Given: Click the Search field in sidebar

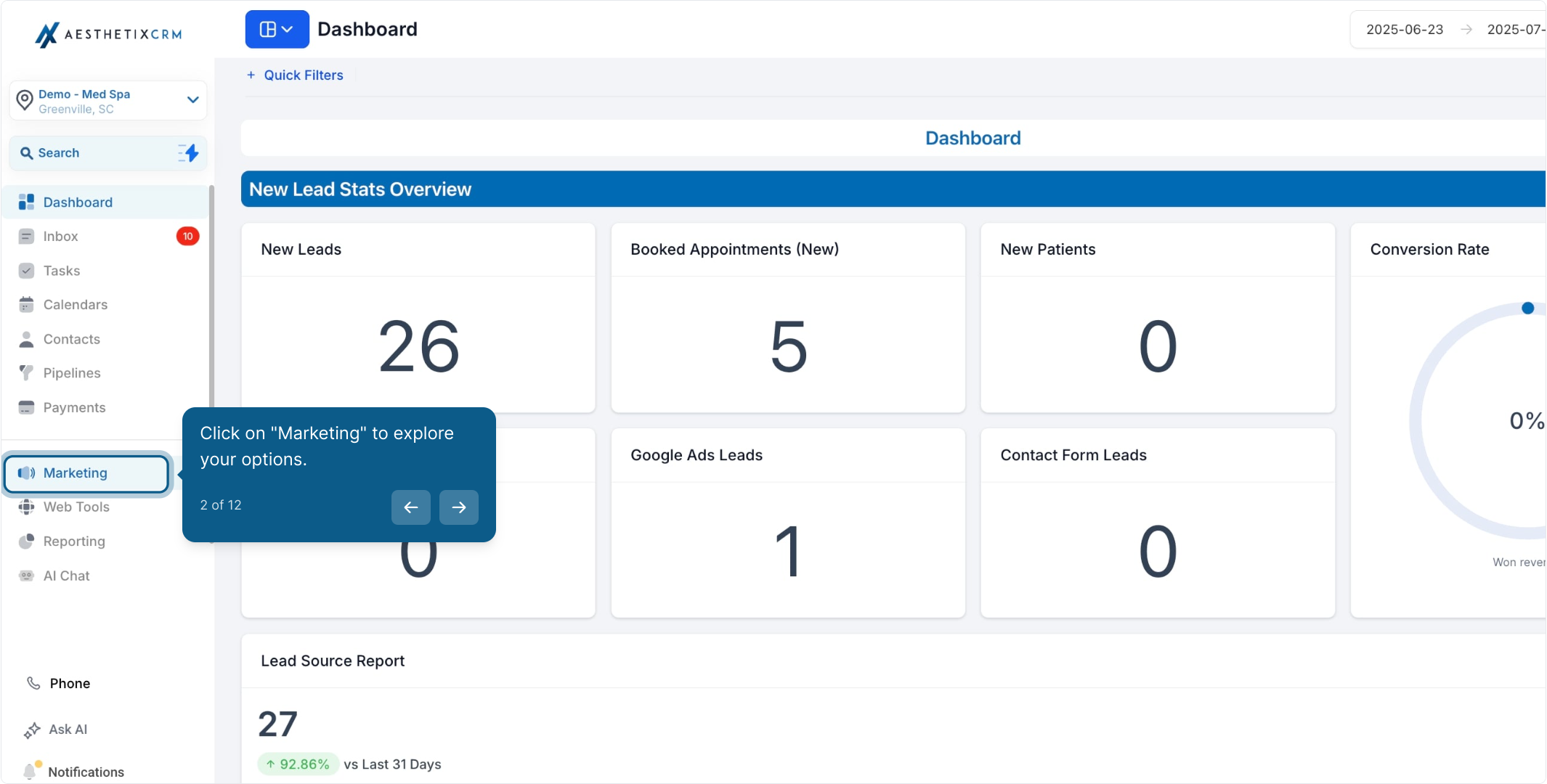Looking at the screenshot, I should click(x=108, y=153).
